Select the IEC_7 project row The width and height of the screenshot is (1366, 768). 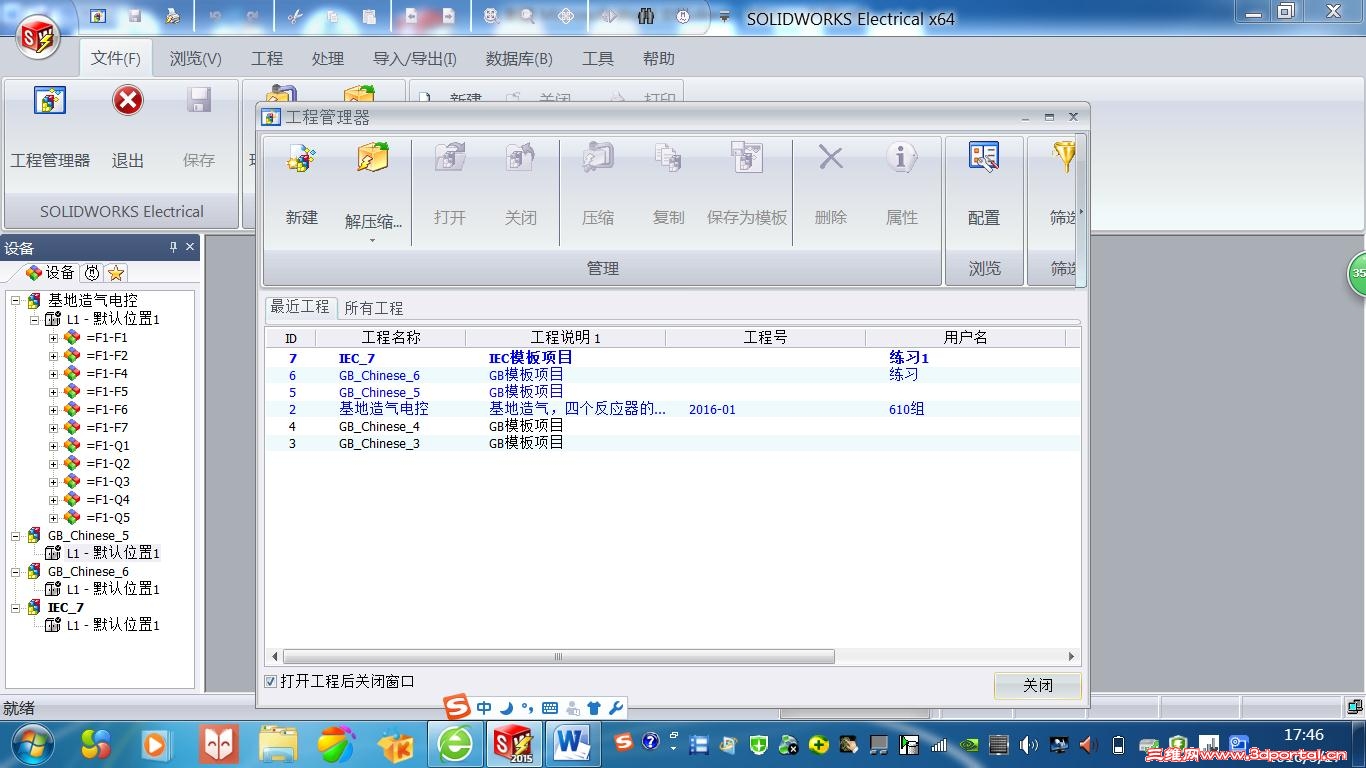(x=672, y=358)
